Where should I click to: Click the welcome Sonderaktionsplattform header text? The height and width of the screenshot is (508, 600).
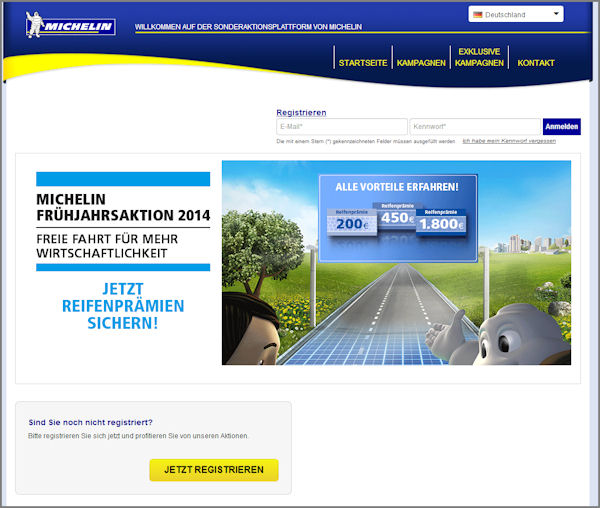pyautogui.click(x=248, y=27)
